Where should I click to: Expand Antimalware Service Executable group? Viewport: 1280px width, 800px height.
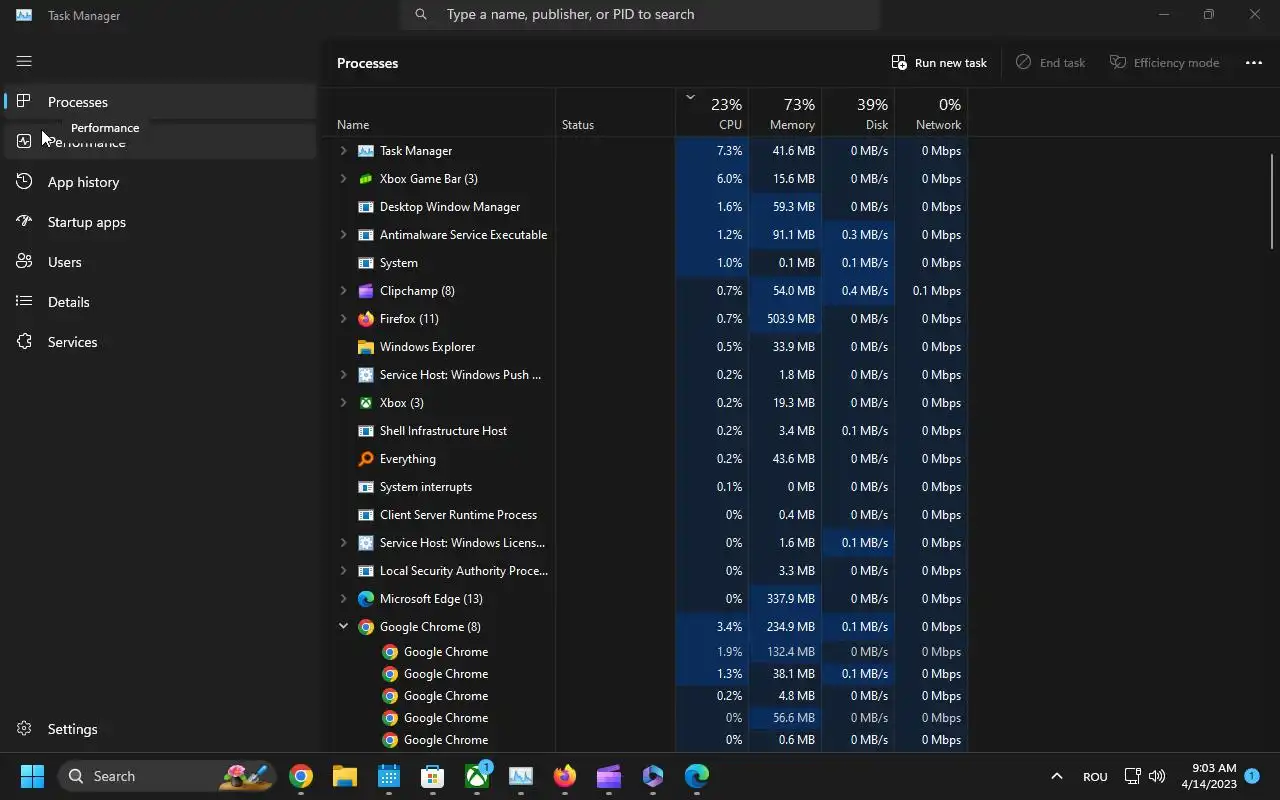pos(343,235)
